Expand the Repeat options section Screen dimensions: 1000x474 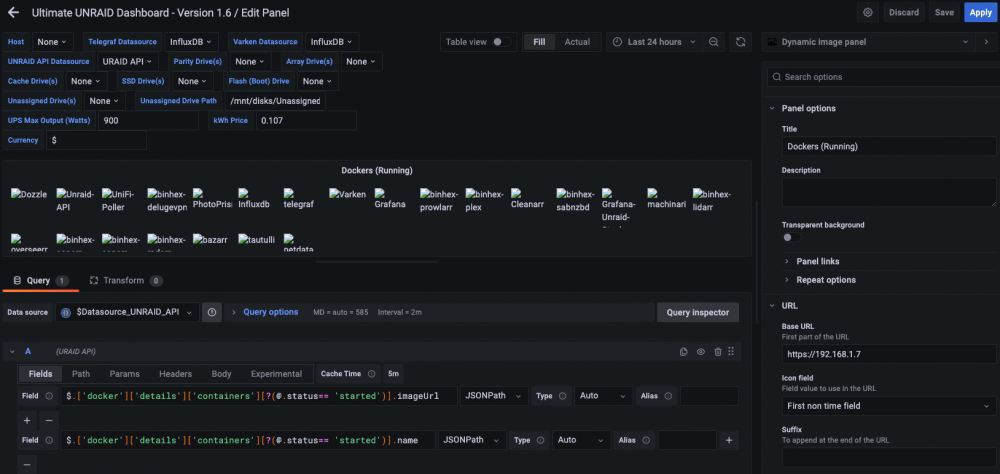825,280
